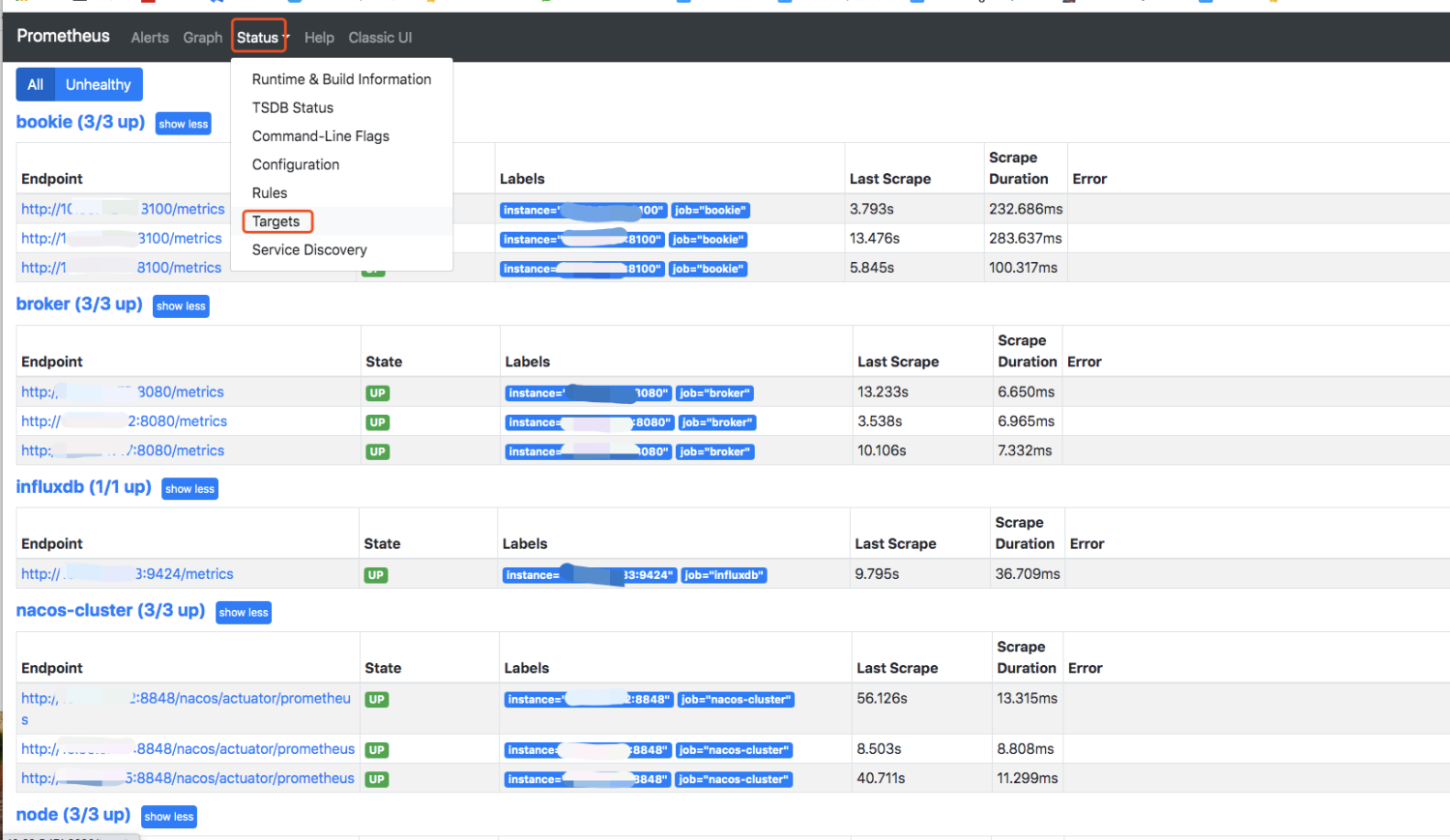Jump to bookie (3/3 up) heading

coord(80,122)
